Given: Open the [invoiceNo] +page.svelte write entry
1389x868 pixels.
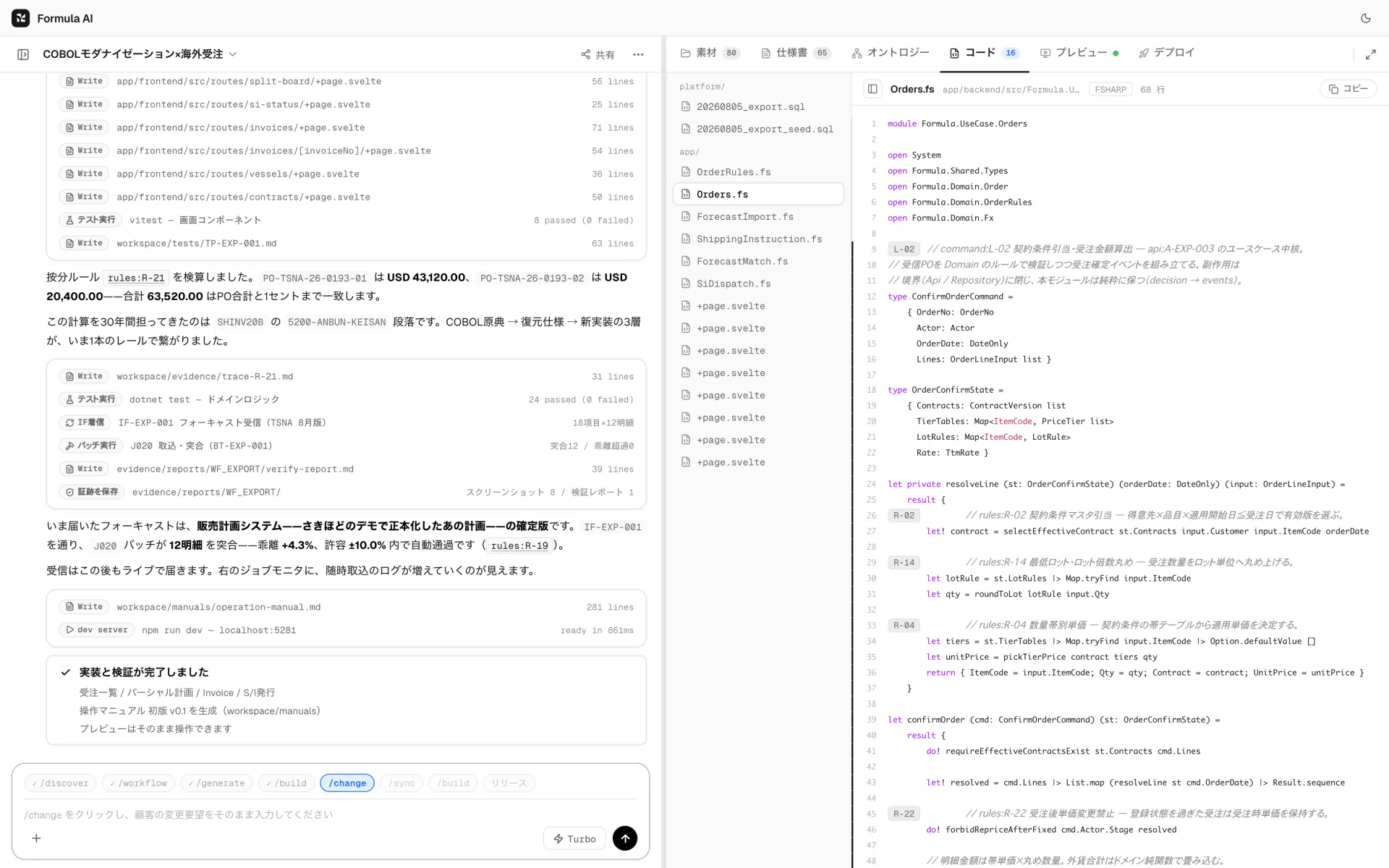Looking at the screenshot, I should 346,150.
